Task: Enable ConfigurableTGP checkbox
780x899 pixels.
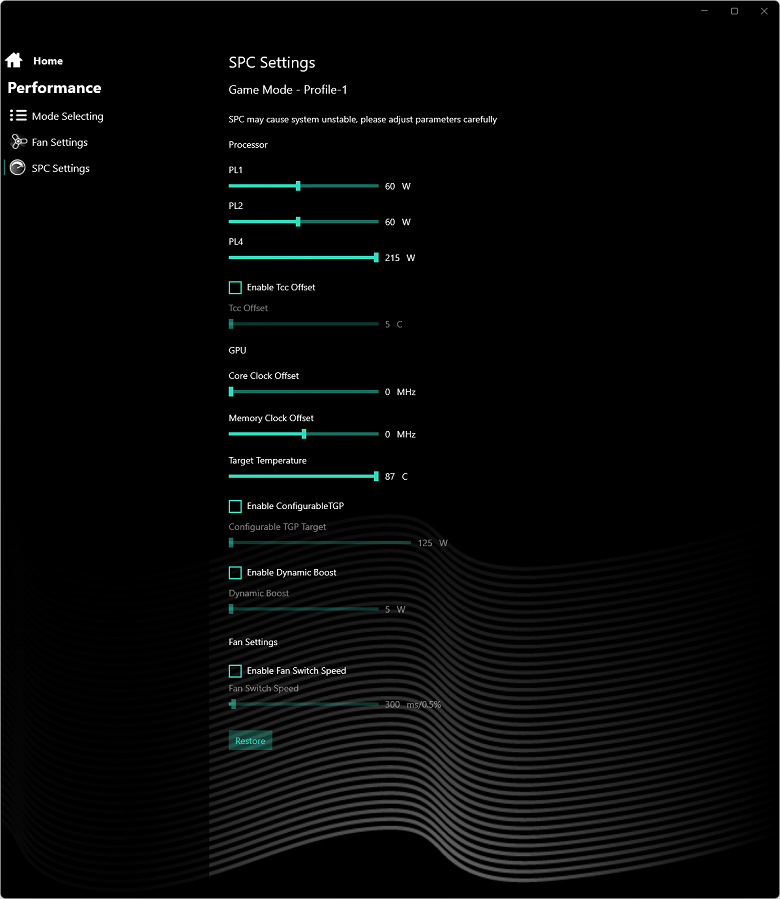Action: point(235,506)
